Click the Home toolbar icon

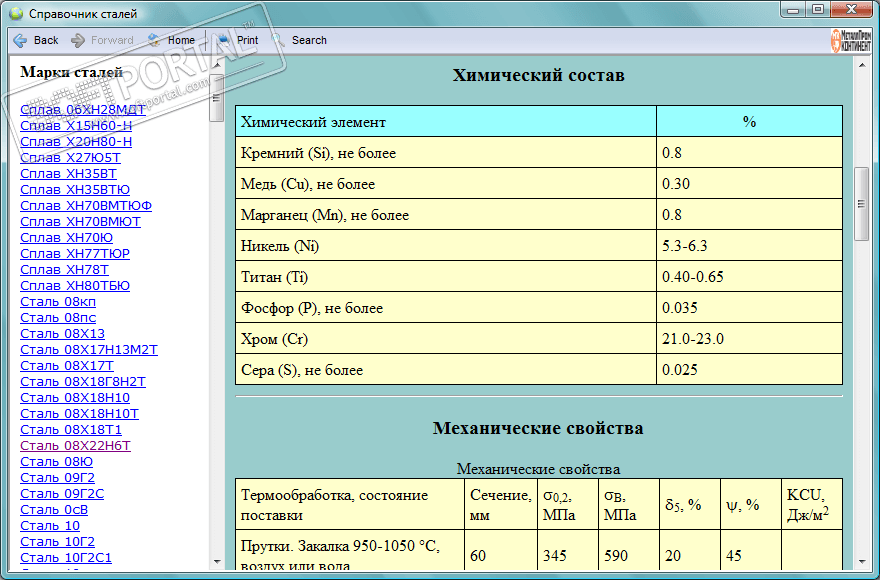(x=154, y=40)
